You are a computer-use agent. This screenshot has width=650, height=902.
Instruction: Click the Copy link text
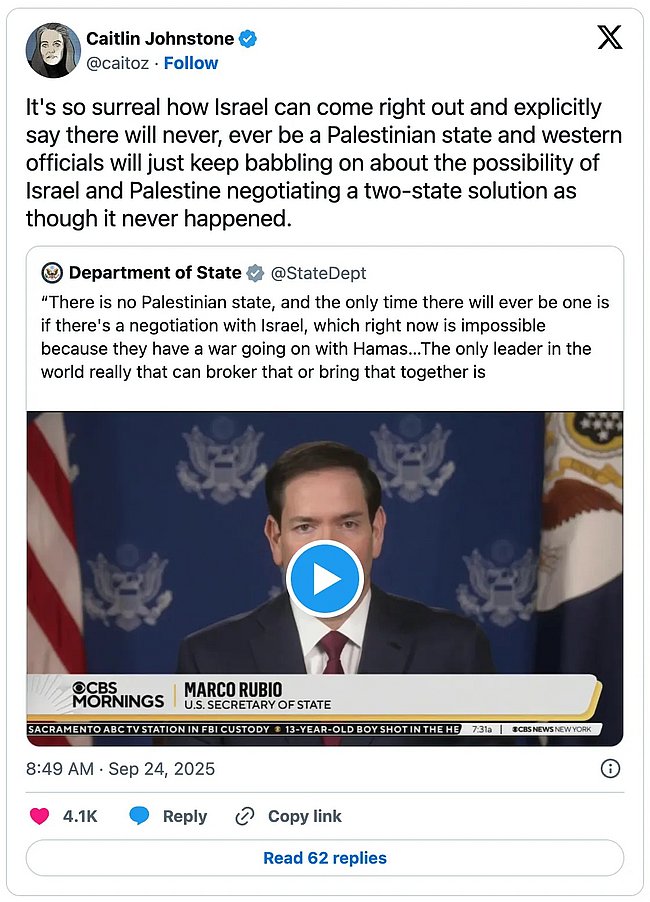coord(304,816)
